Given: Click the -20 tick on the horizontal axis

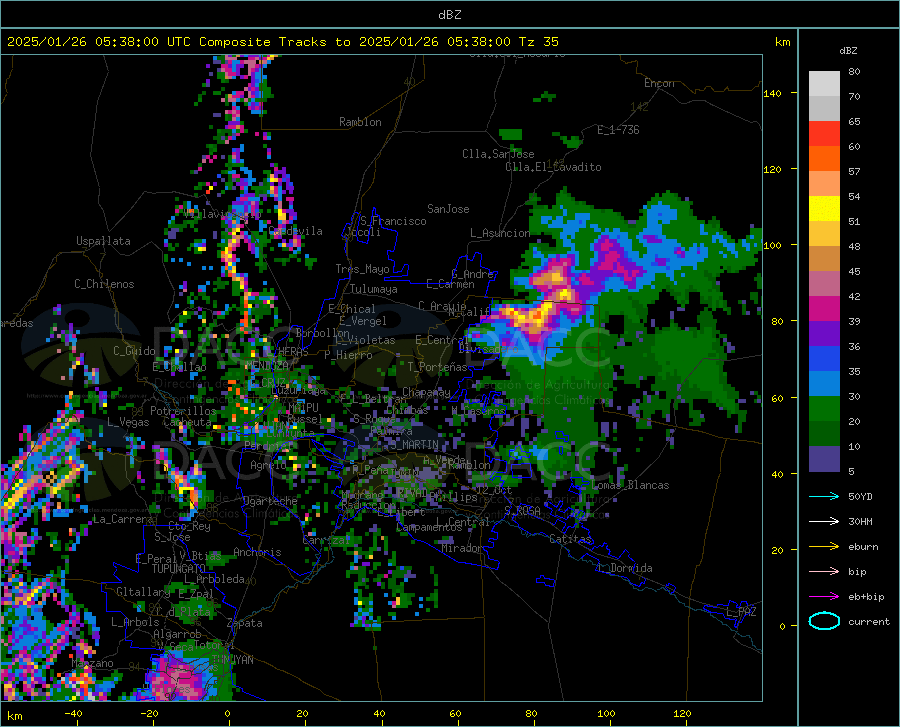Looking at the screenshot, I should pyautogui.click(x=149, y=714).
